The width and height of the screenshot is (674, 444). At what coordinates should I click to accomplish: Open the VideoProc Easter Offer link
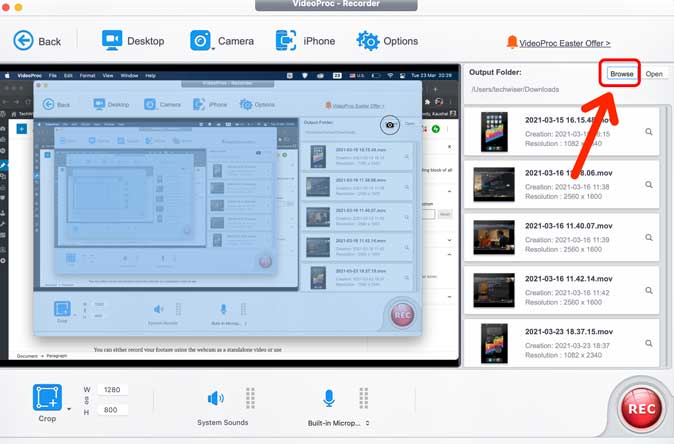[x=564, y=43]
